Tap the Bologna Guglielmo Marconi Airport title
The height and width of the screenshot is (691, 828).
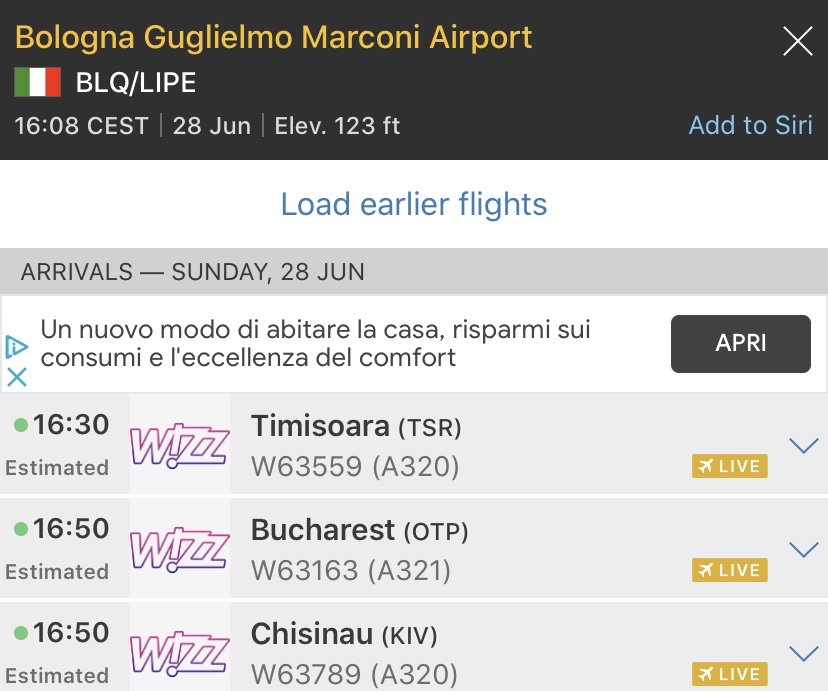[274, 38]
